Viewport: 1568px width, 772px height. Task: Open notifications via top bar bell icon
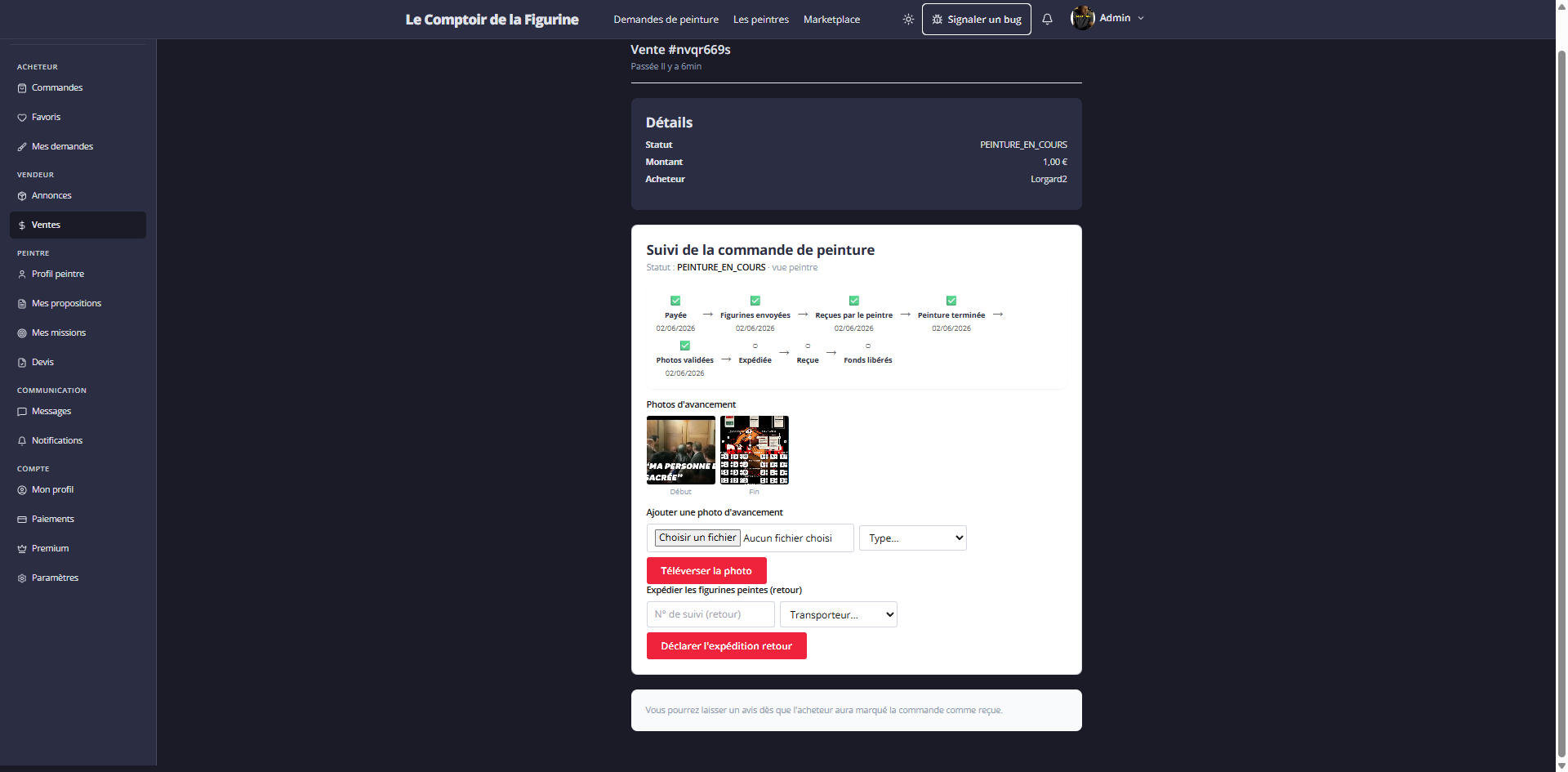(1047, 19)
